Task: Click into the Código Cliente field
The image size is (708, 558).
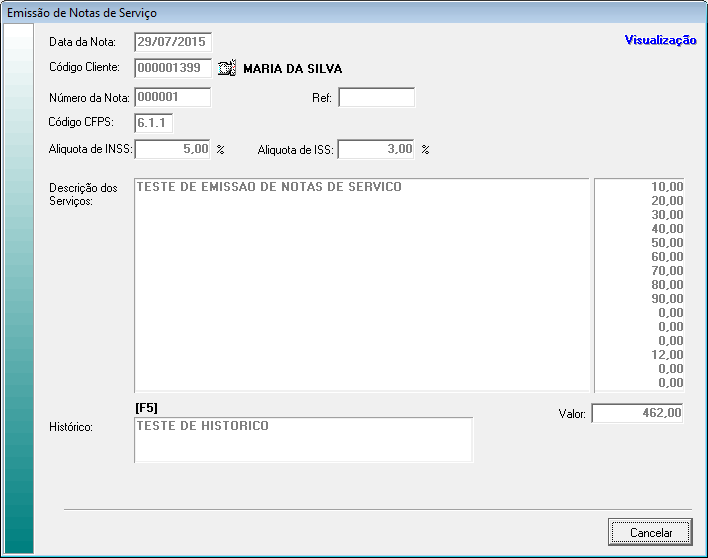Action: (x=173, y=69)
